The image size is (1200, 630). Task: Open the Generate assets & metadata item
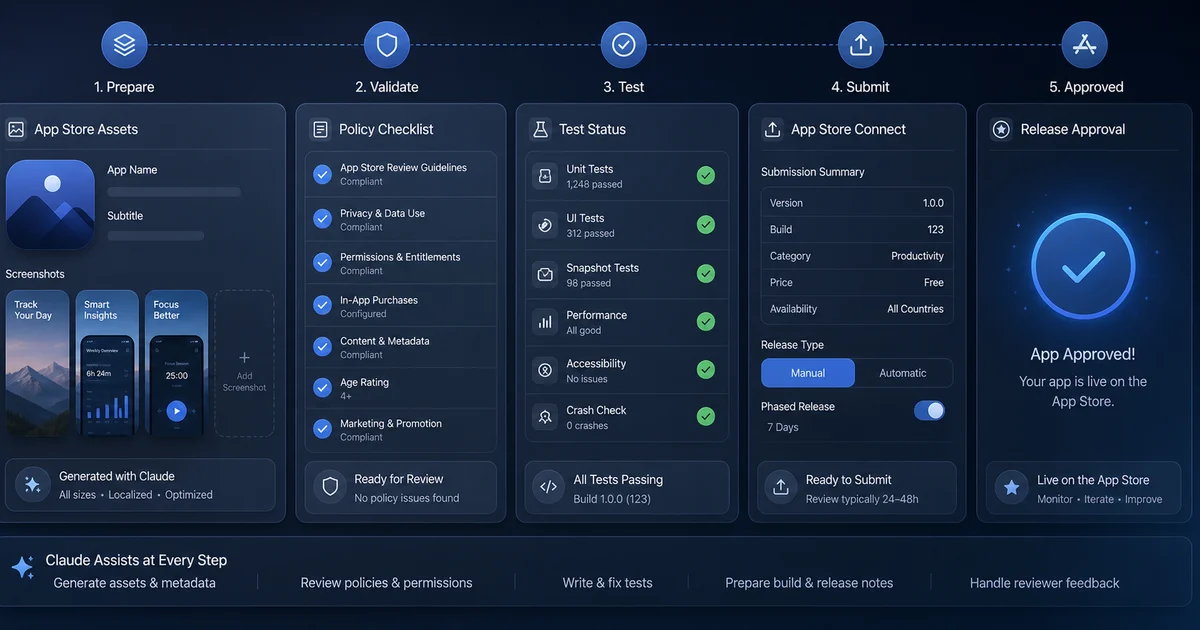pos(134,582)
